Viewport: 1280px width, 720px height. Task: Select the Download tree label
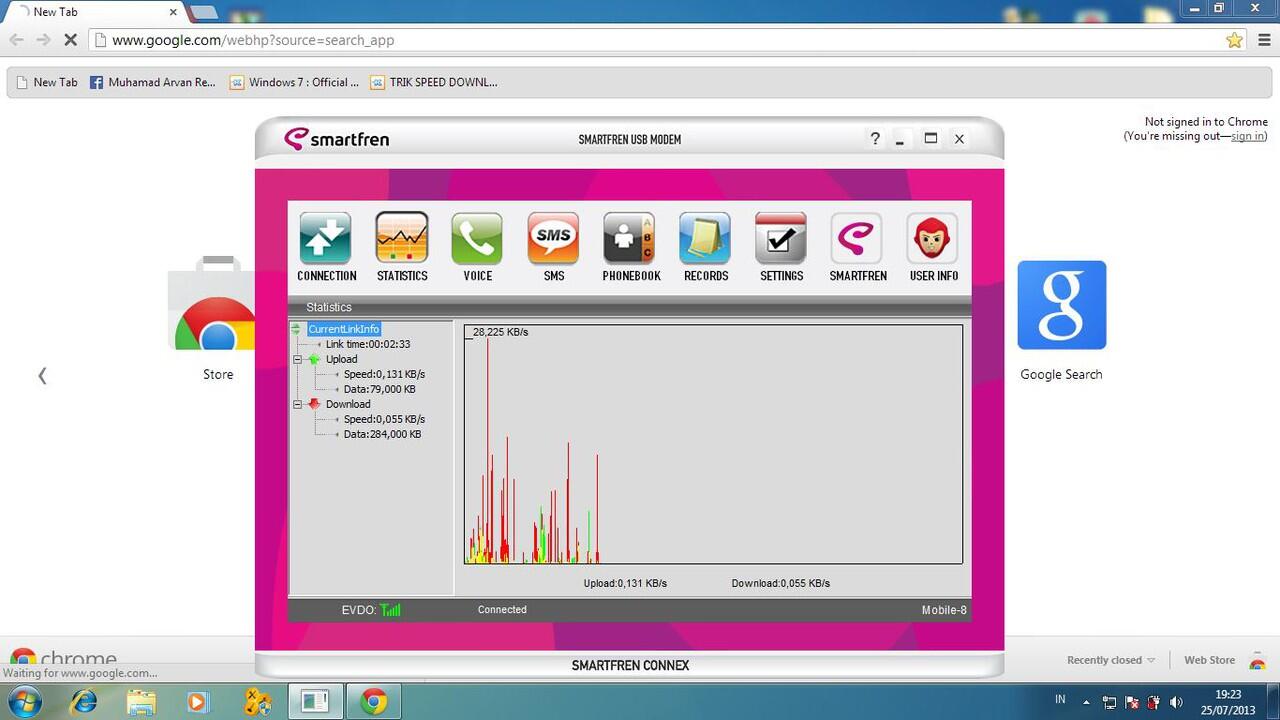(x=348, y=404)
